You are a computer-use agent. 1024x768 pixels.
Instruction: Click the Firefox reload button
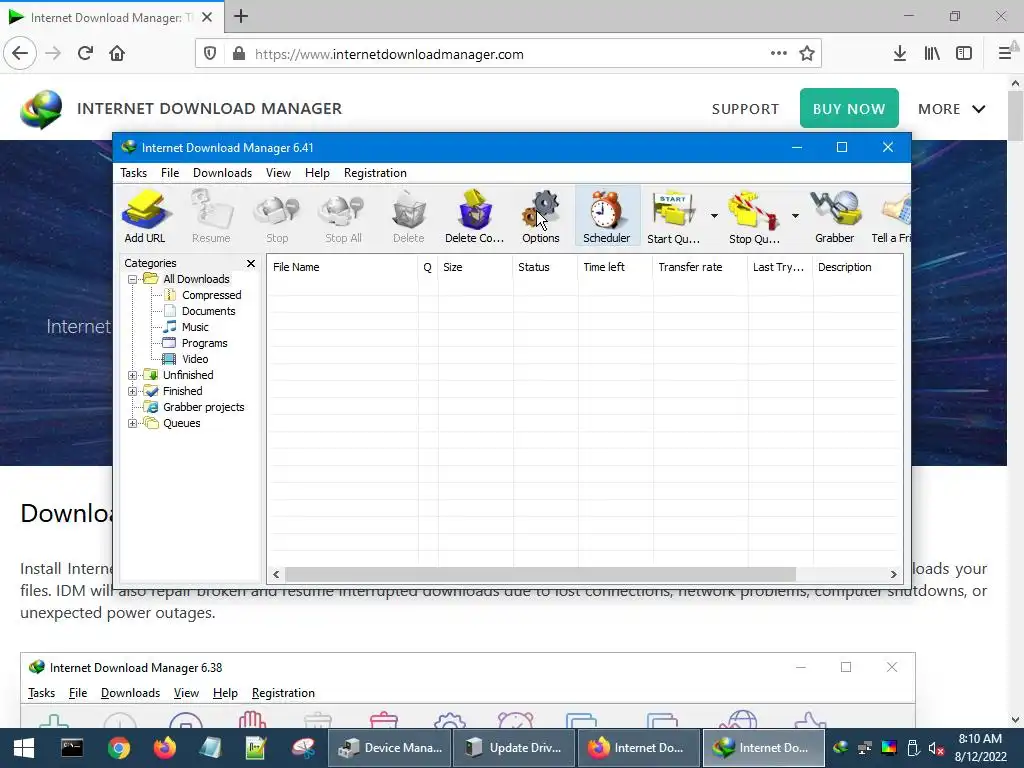[86, 54]
